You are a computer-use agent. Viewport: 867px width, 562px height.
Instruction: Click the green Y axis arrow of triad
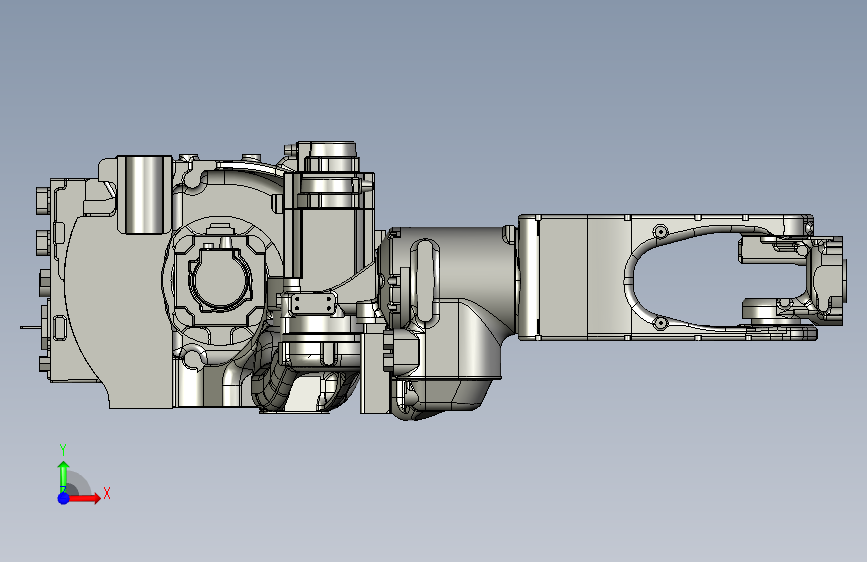pyautogui.click(x=64, y=475)
